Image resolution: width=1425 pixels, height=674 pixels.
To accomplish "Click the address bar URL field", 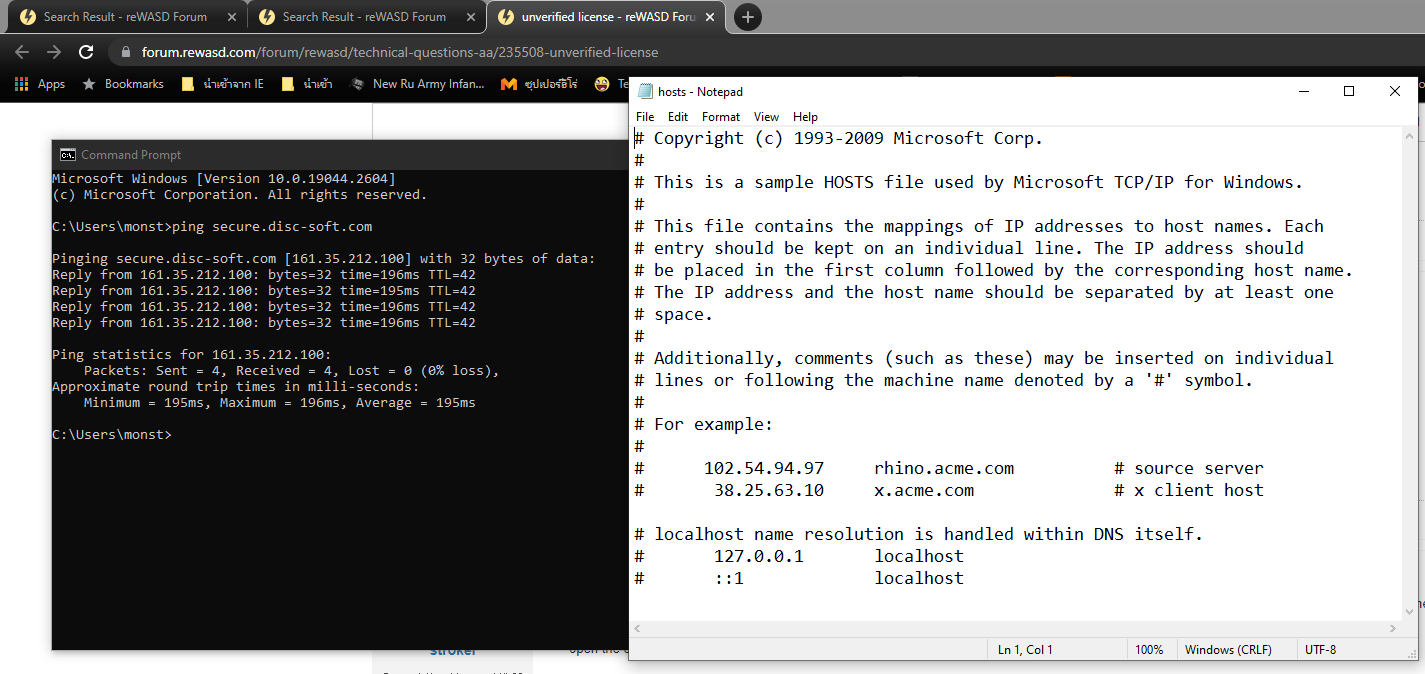I will tap(400, 52).
